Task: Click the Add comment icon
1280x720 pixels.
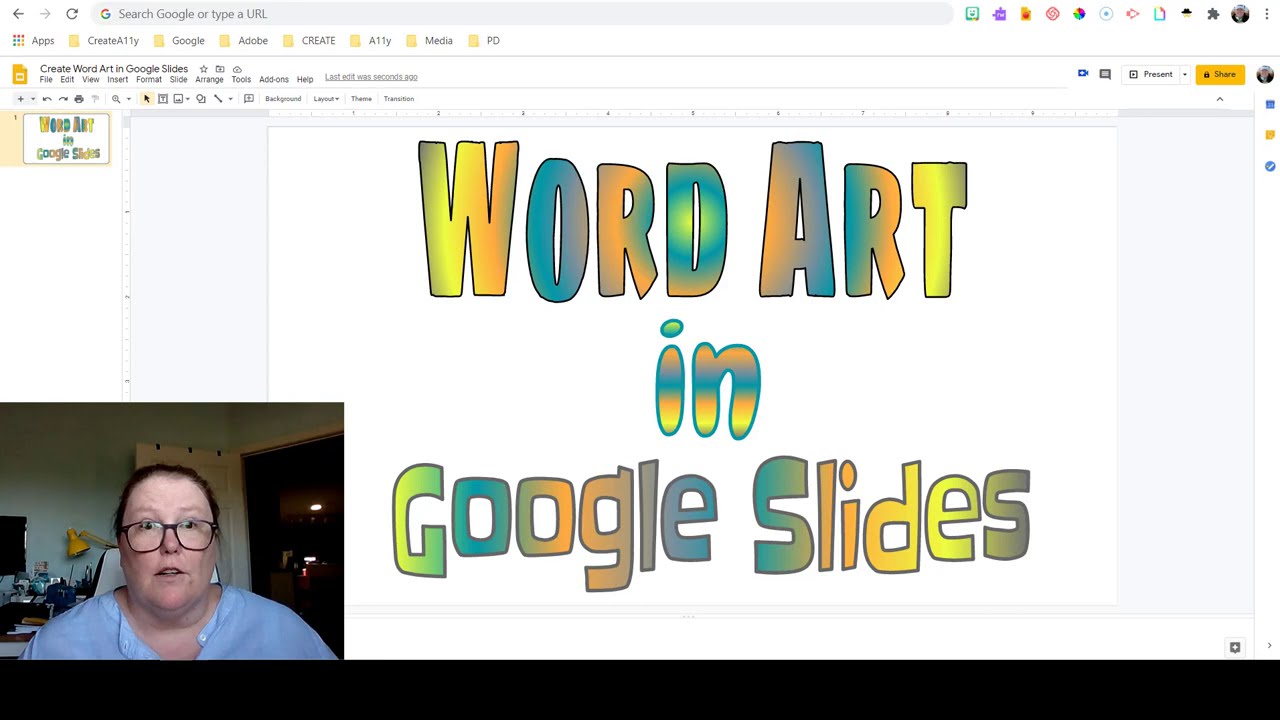Action: tap(249, 99)
